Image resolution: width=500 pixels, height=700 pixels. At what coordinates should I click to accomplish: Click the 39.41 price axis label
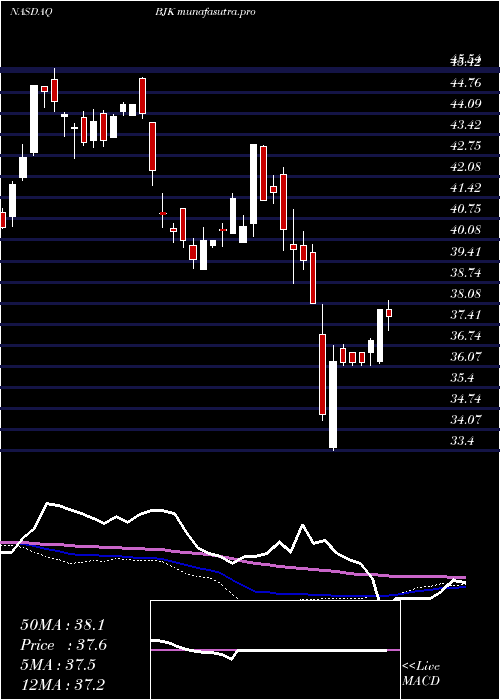[x=466, y=251]
